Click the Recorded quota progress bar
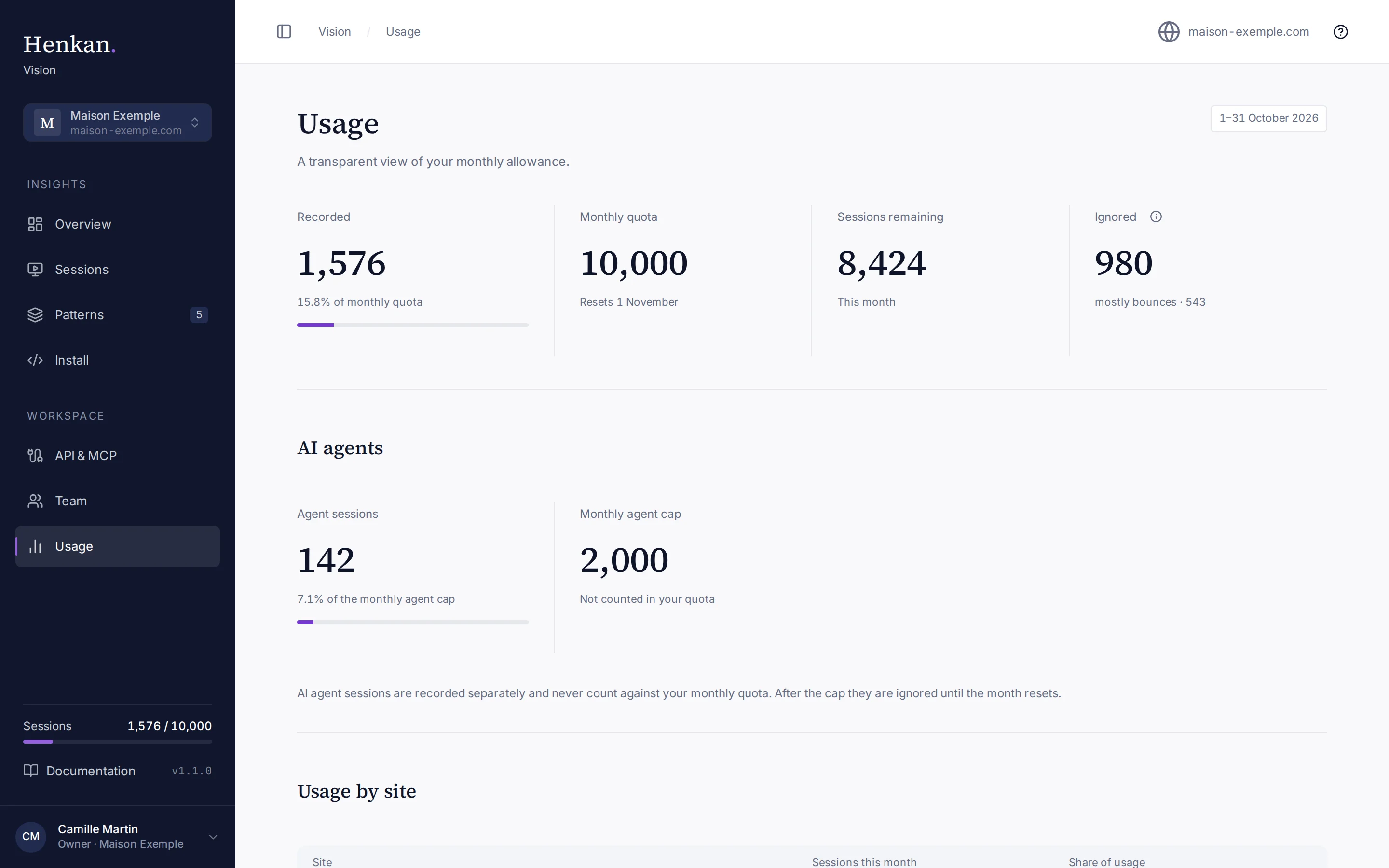 pos(413,325)
